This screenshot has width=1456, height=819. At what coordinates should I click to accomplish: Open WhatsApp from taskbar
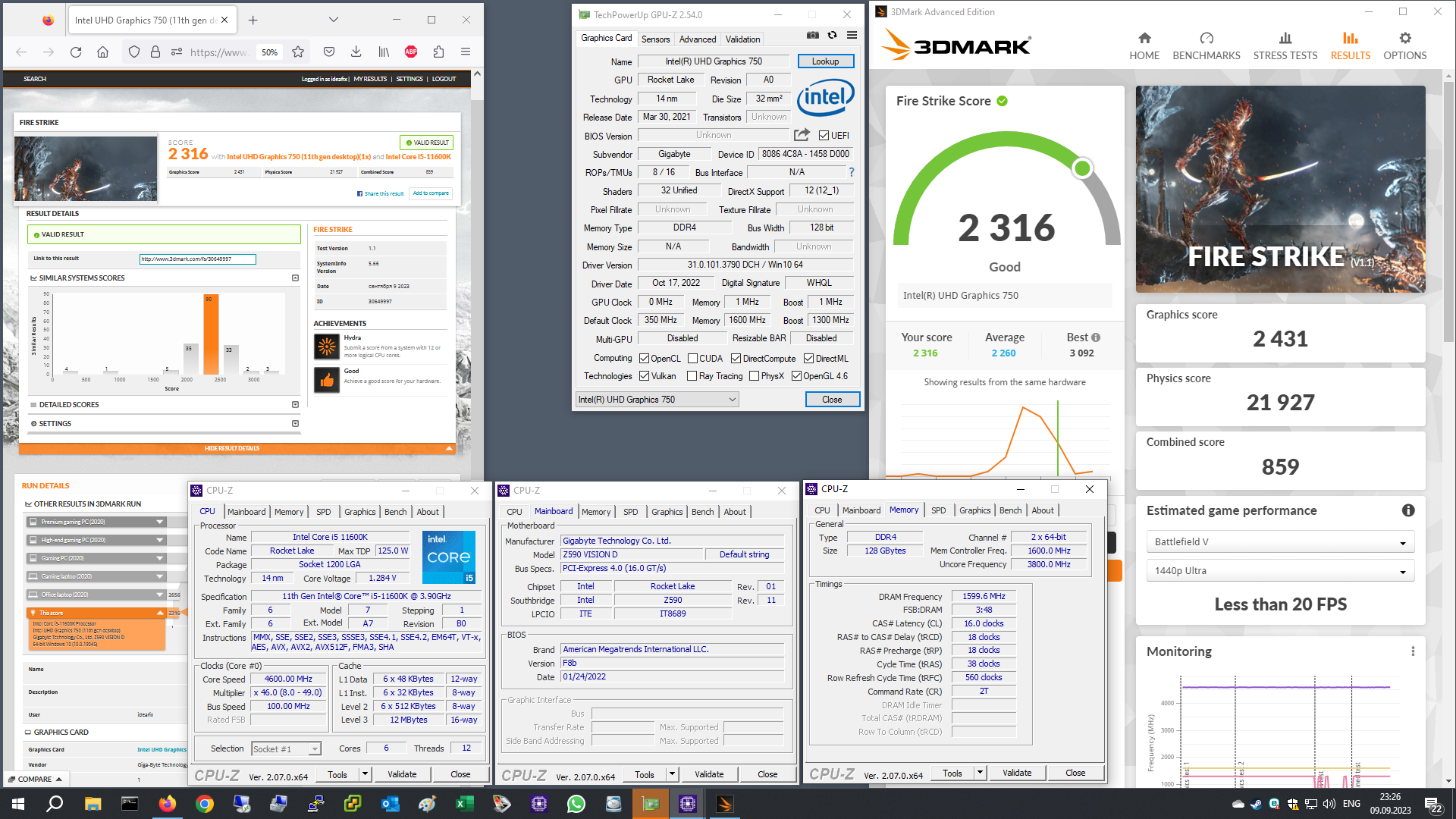576,804
